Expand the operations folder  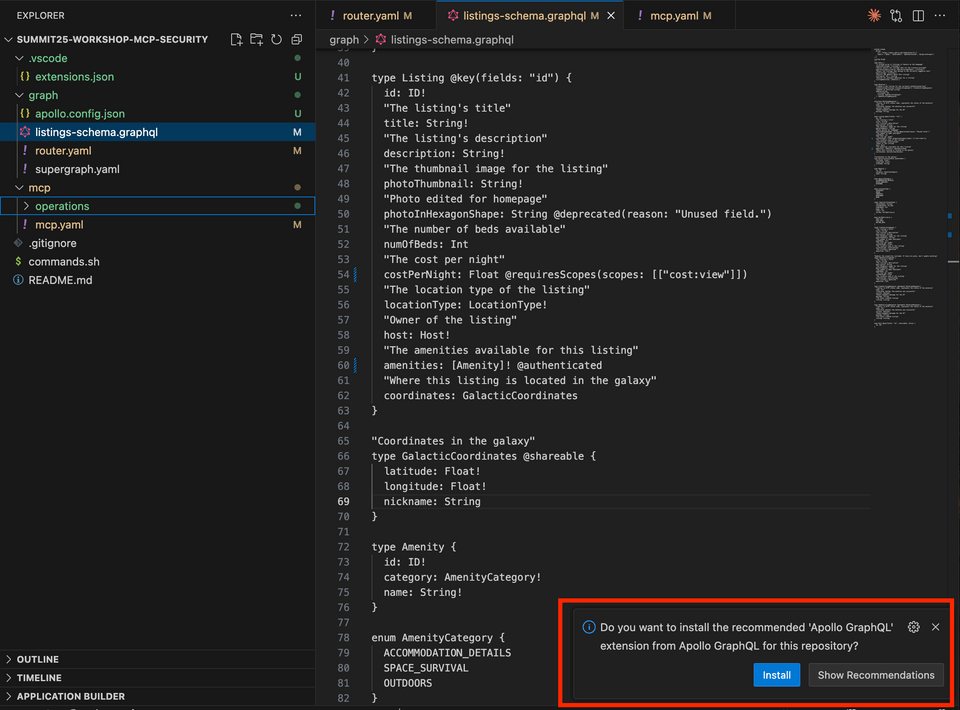click(x=157, y=206)
